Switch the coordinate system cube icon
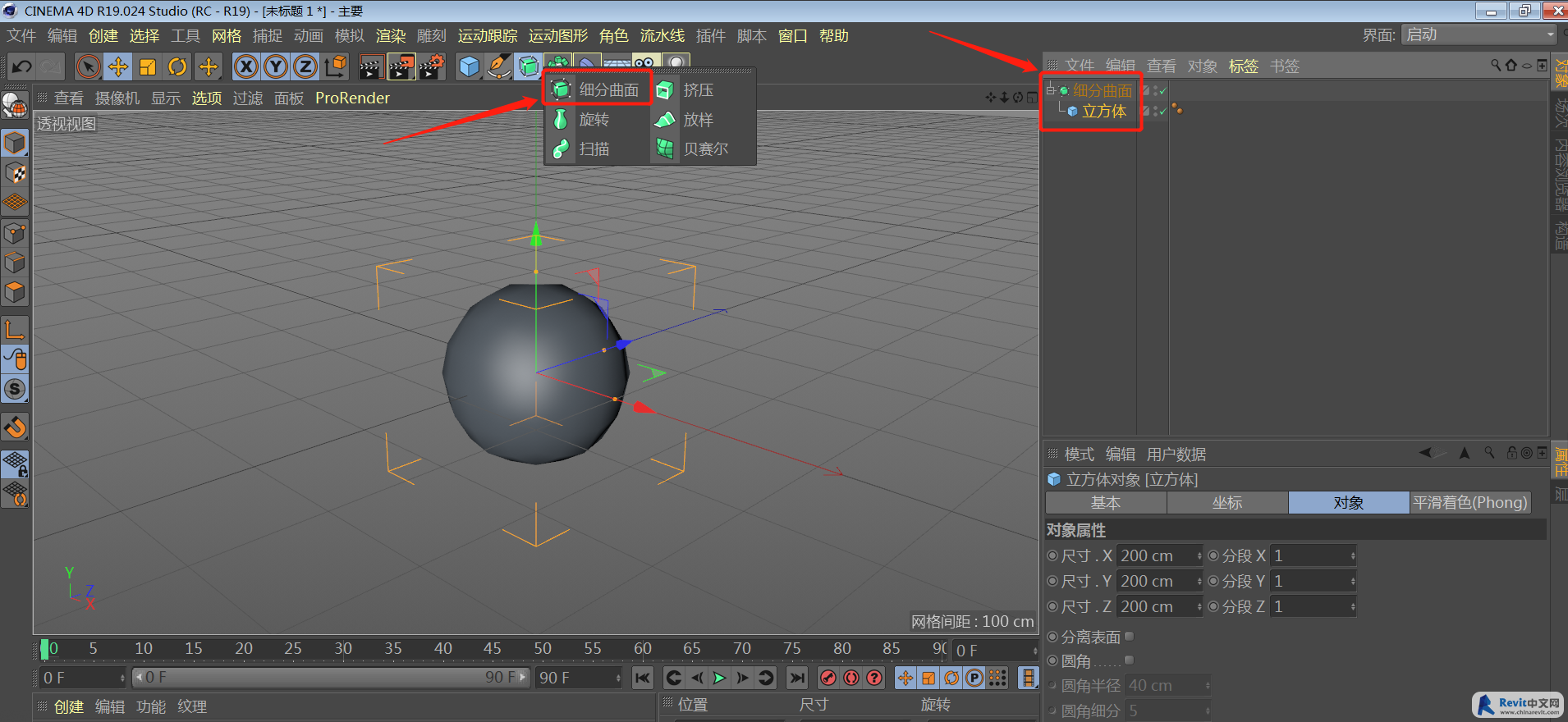The image size is (1568, 722). (x=335, y=66)
